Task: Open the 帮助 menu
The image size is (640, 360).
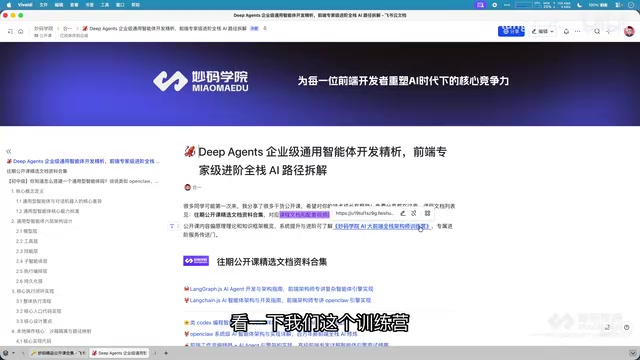Action: click(x=136, y=5)
